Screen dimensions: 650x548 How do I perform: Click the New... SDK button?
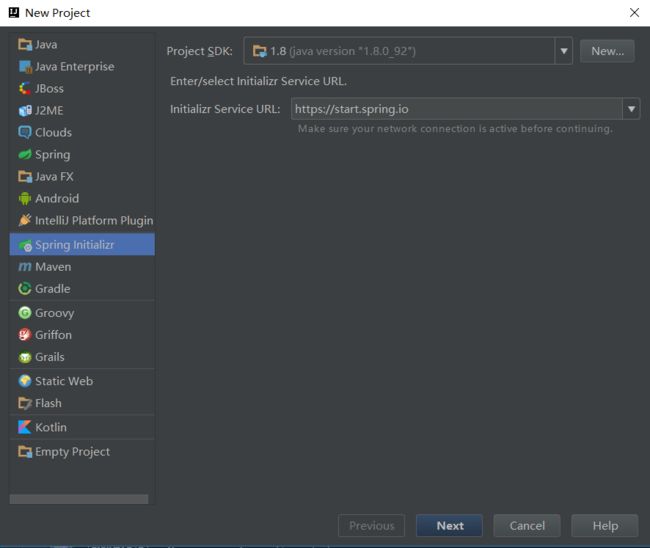pos(607,51)
